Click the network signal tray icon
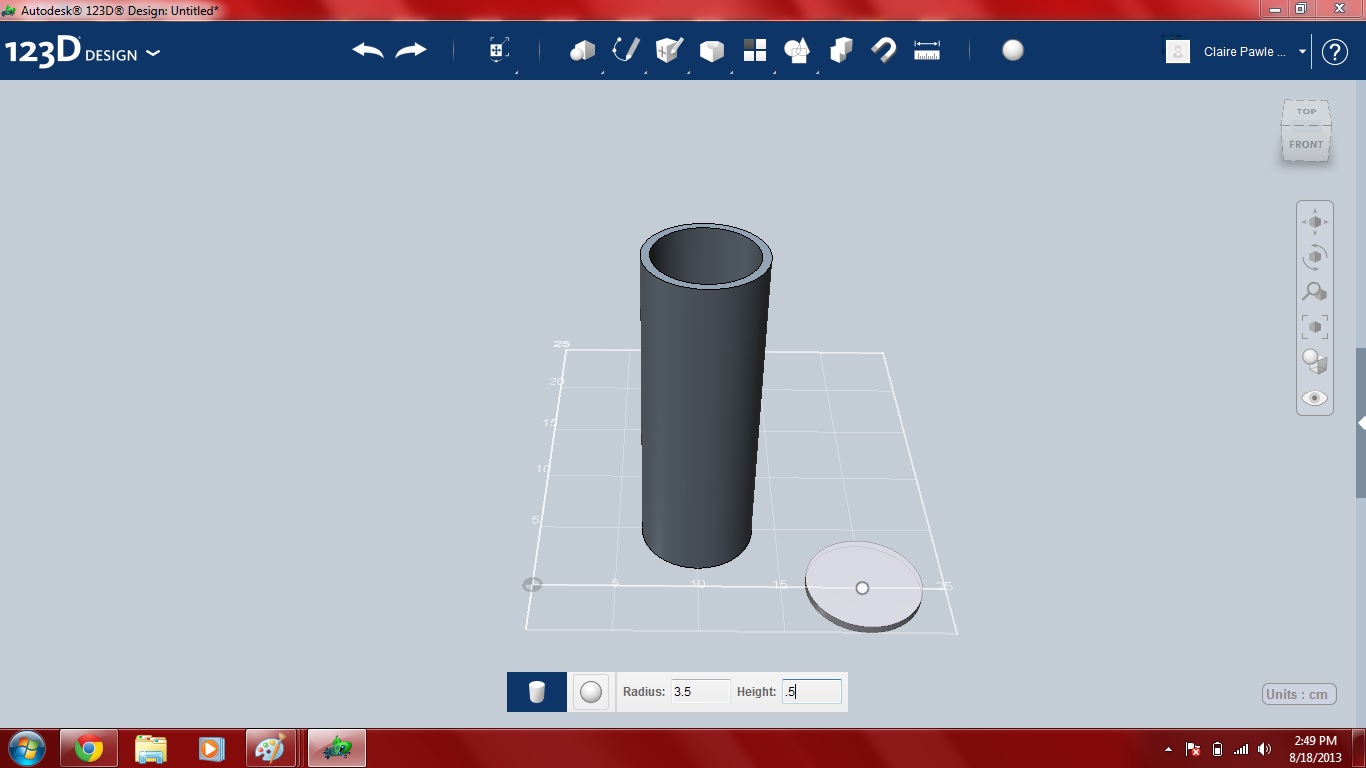 (x=1241, y=749)
